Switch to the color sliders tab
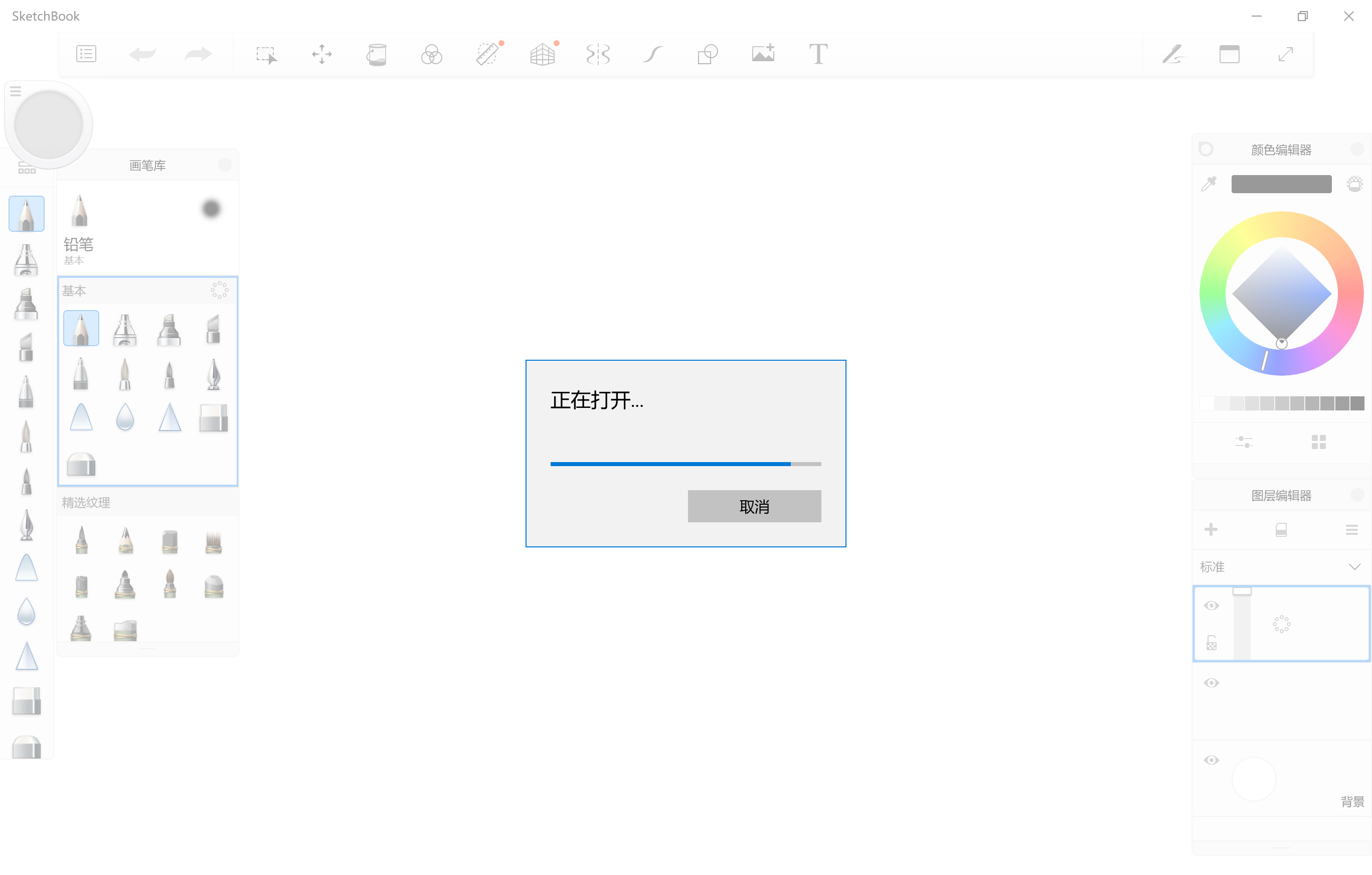The height and width of the screenshot is (875, 1372). click(1244, 442)
